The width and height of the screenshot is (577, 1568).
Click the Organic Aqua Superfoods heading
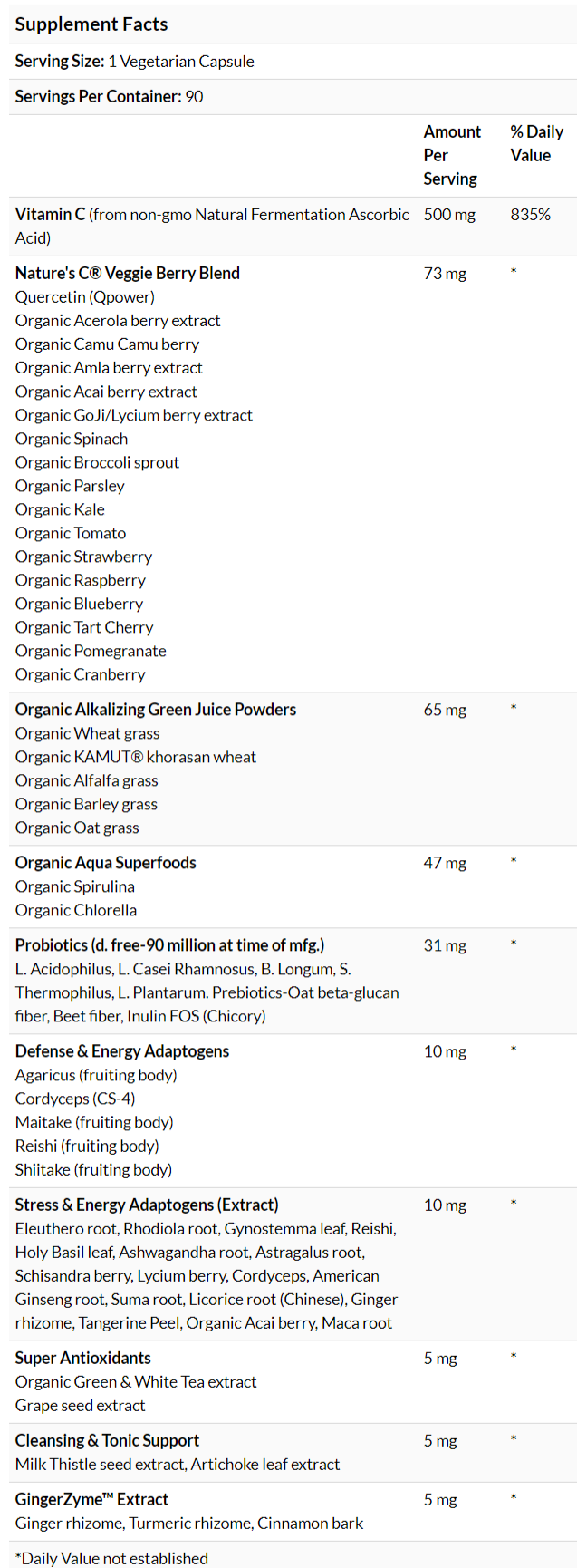pos(106,863)
